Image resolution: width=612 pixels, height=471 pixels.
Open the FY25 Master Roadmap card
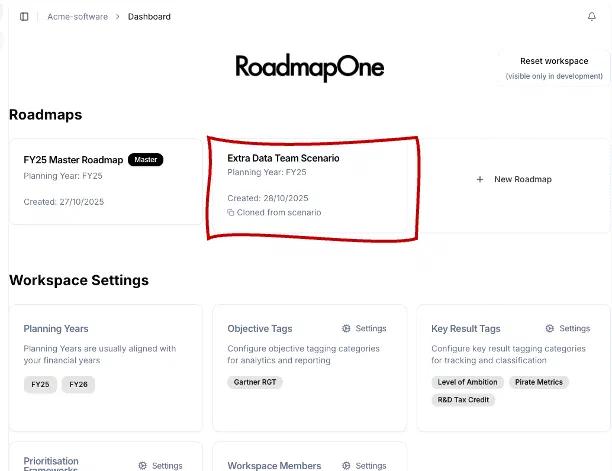tap(106, 181)
